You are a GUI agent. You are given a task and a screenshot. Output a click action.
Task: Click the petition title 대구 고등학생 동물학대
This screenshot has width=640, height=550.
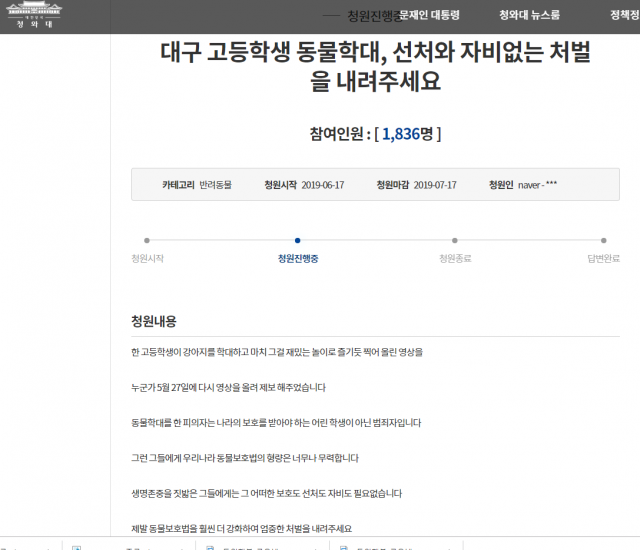[375, 66]
